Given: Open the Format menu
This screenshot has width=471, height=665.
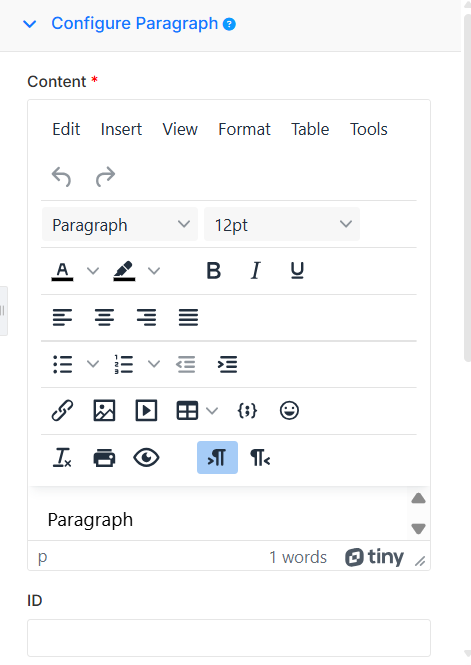Looking at the screenshot, I should tap(244, 129).
